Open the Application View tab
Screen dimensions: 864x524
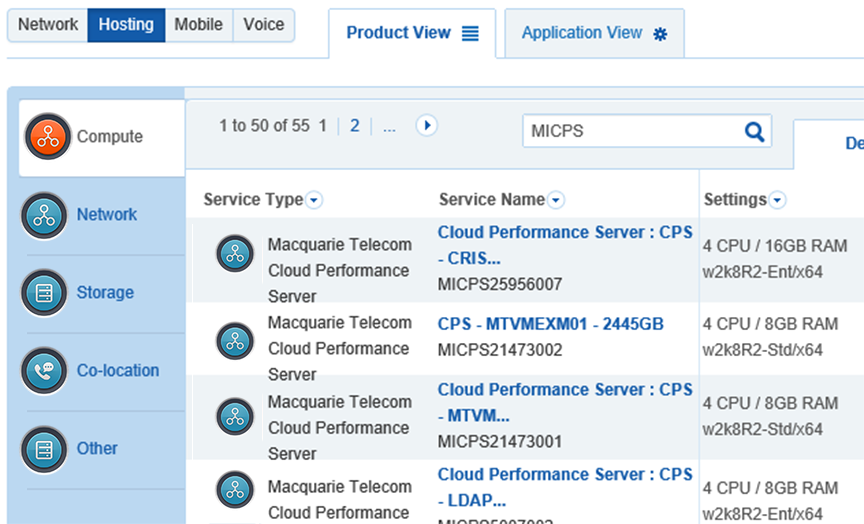(595, 33)
